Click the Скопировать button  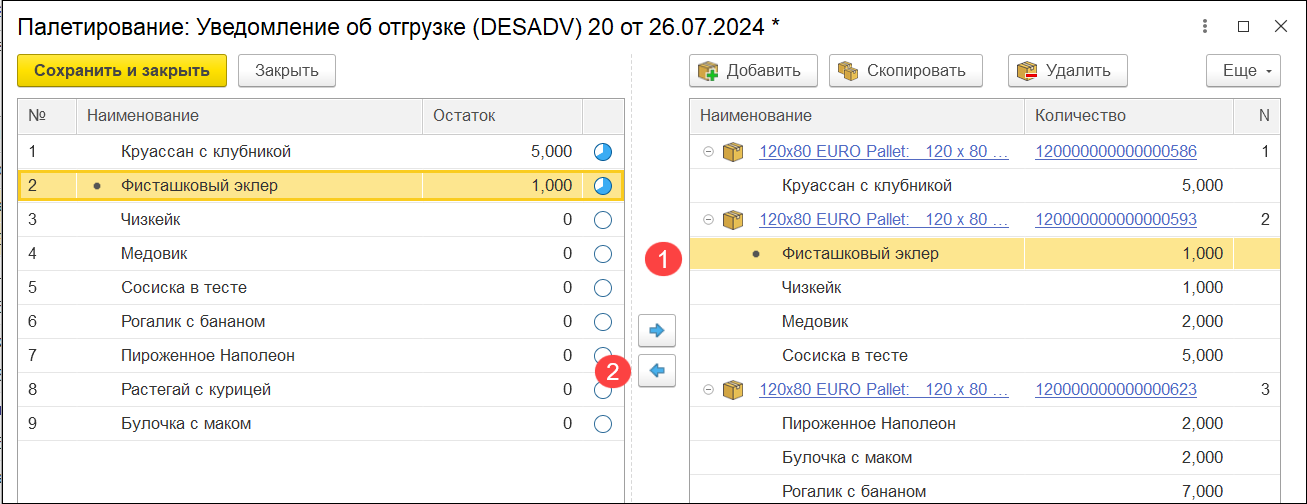905,71
